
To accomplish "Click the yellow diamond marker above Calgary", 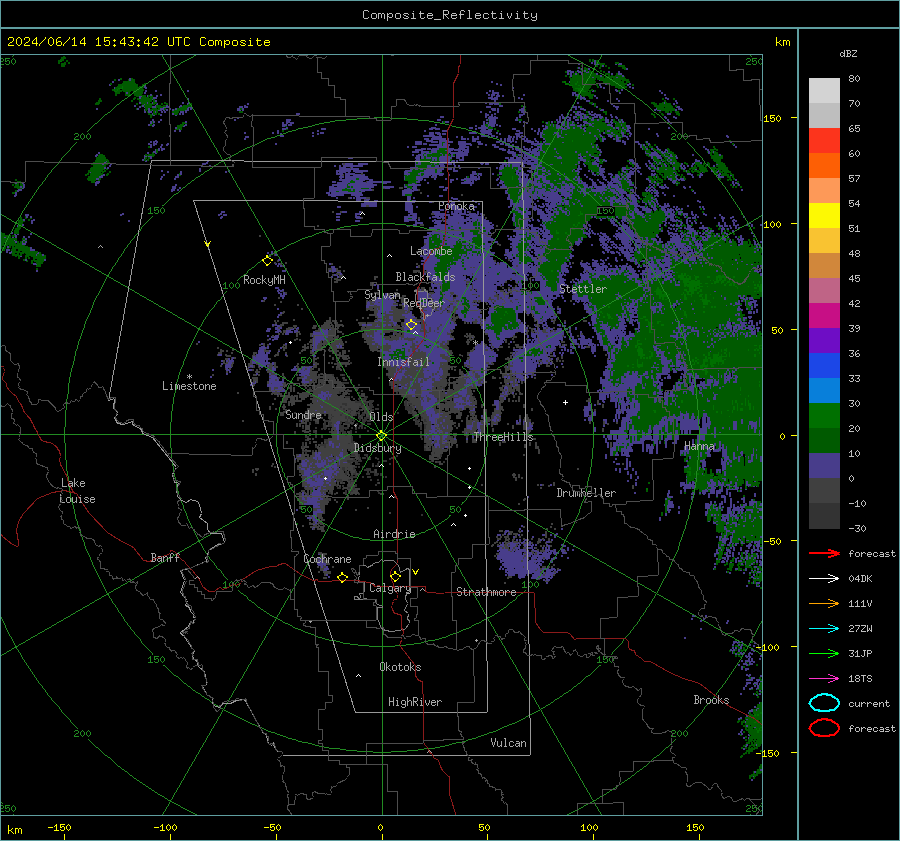I will [395, 576].
